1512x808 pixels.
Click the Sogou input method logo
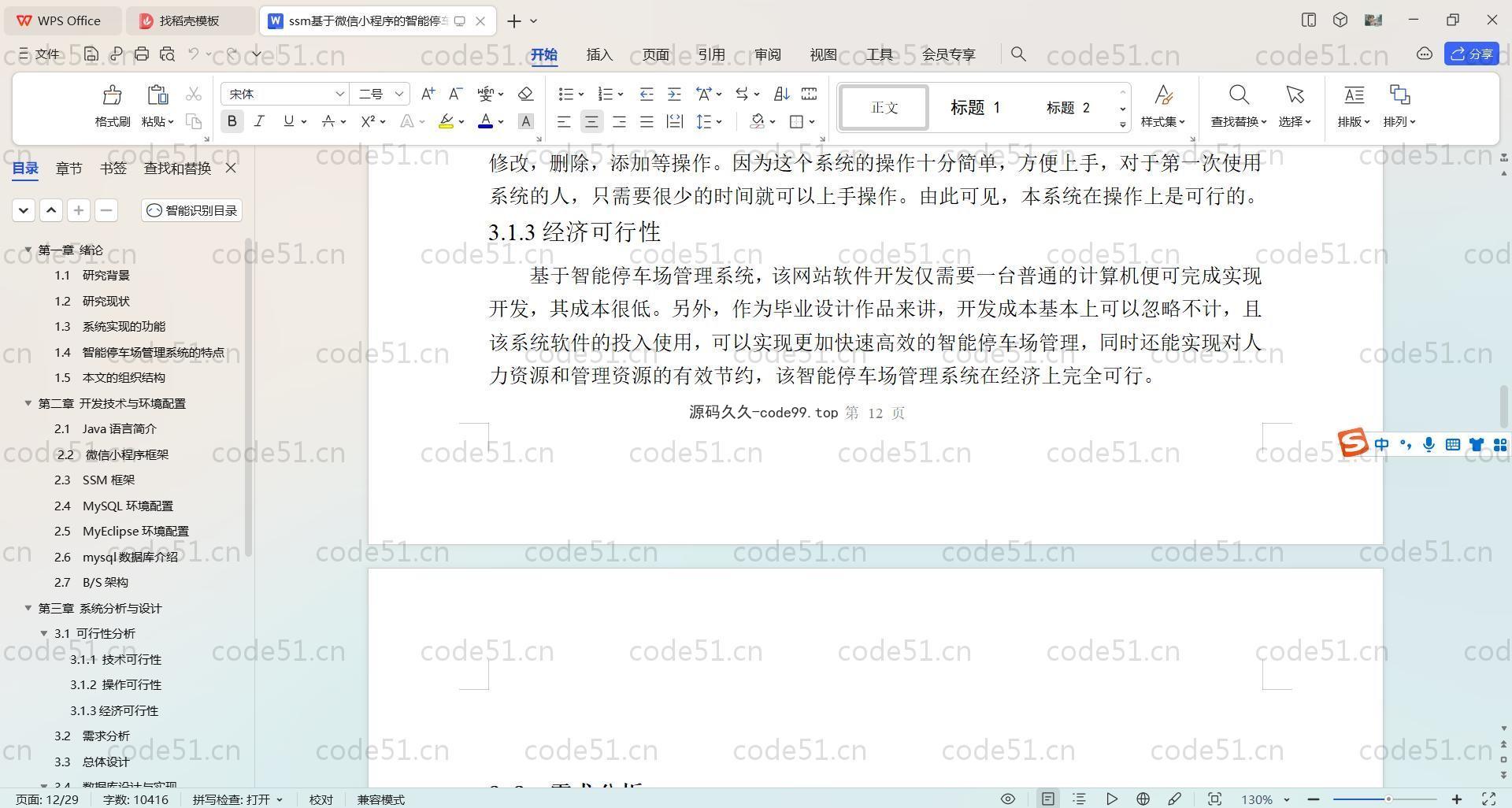point(1353,443)
